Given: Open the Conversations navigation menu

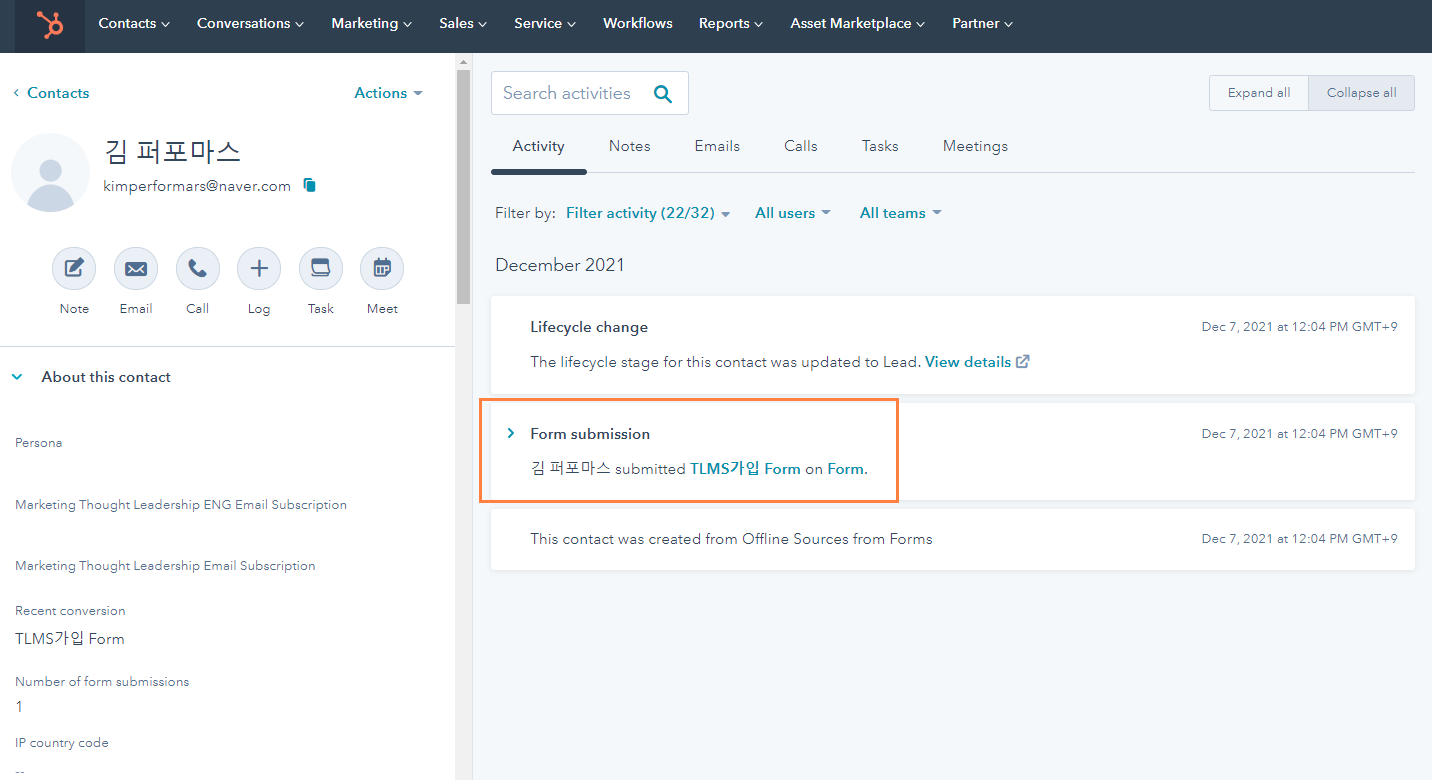Looking at the screenshot, I should (x=251, y=23).
